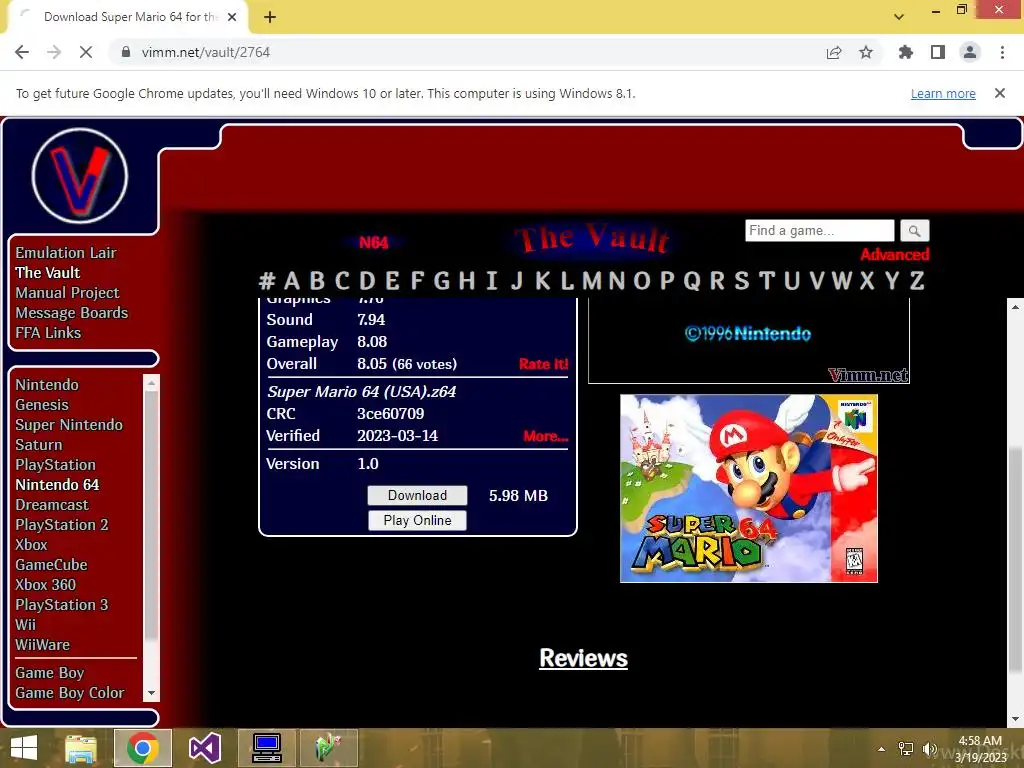
Task: Select the Game Boy Color system
Action: click(69, 693)
